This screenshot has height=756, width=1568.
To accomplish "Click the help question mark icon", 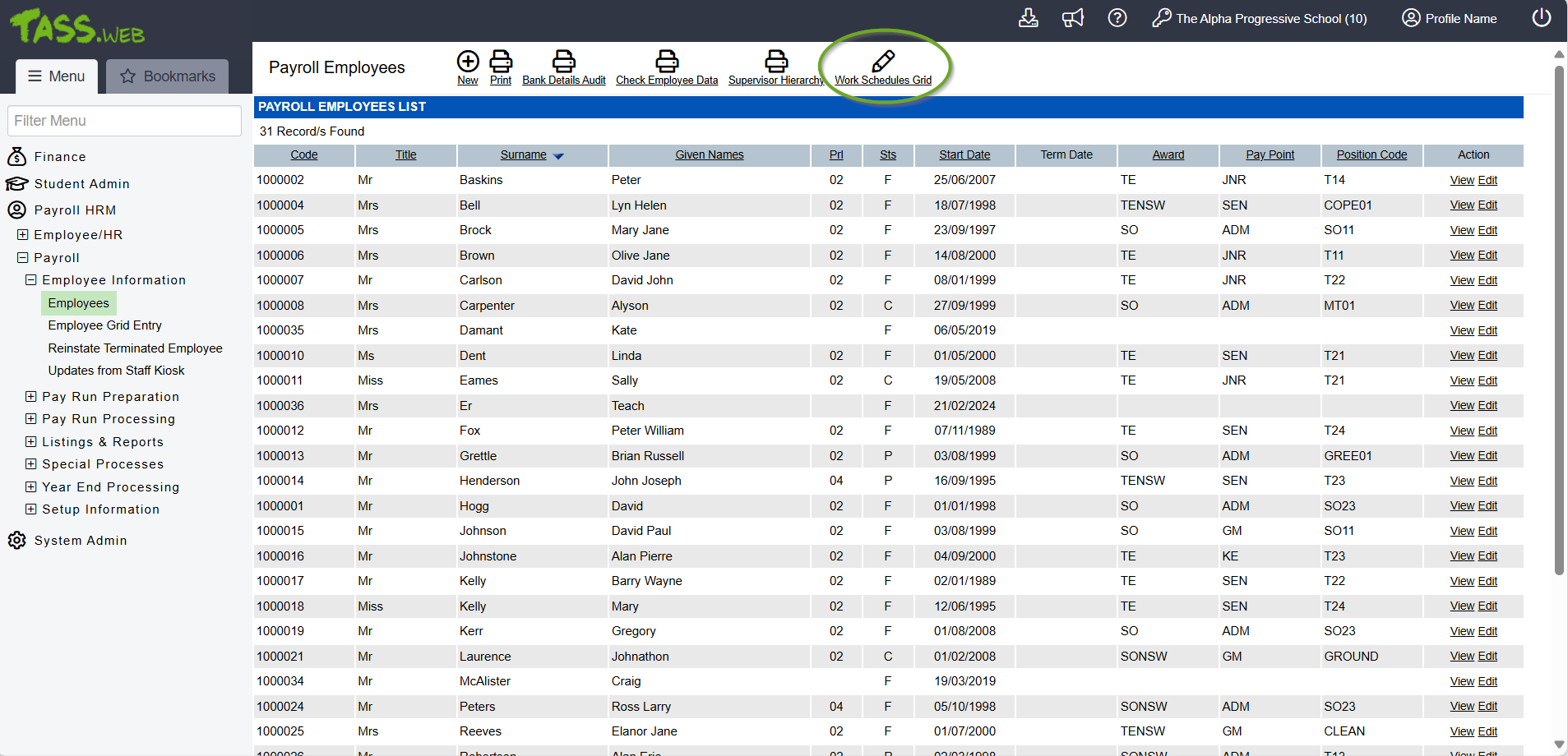I will coord(1117,18).
